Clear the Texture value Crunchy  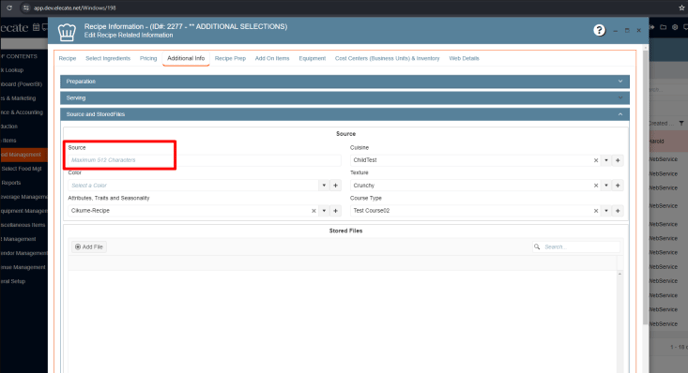[x=596, y=186]
